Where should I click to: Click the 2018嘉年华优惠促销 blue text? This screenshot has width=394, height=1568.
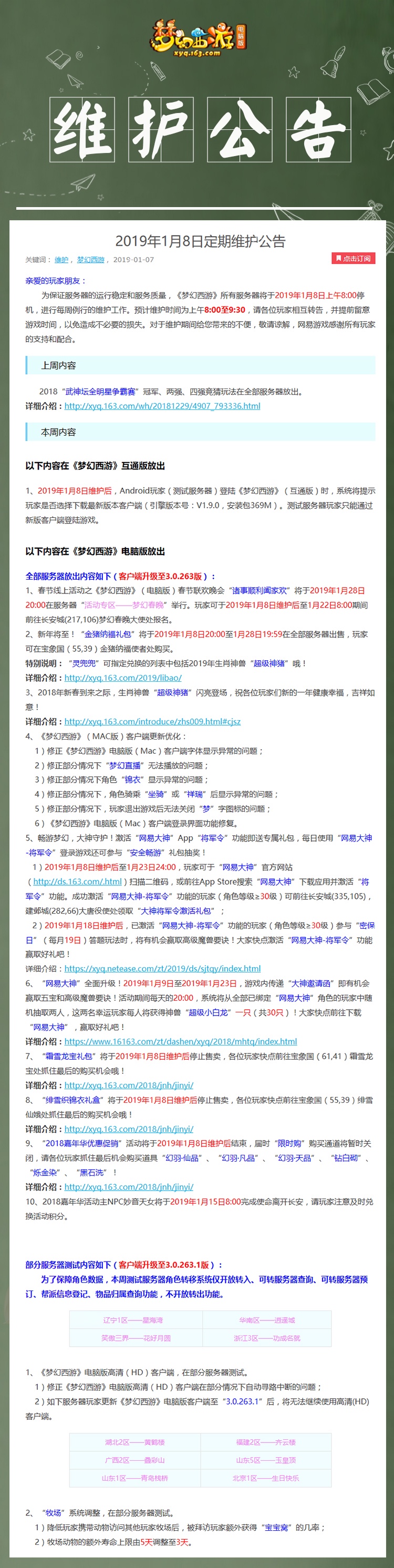click(x=81, y=1144)
